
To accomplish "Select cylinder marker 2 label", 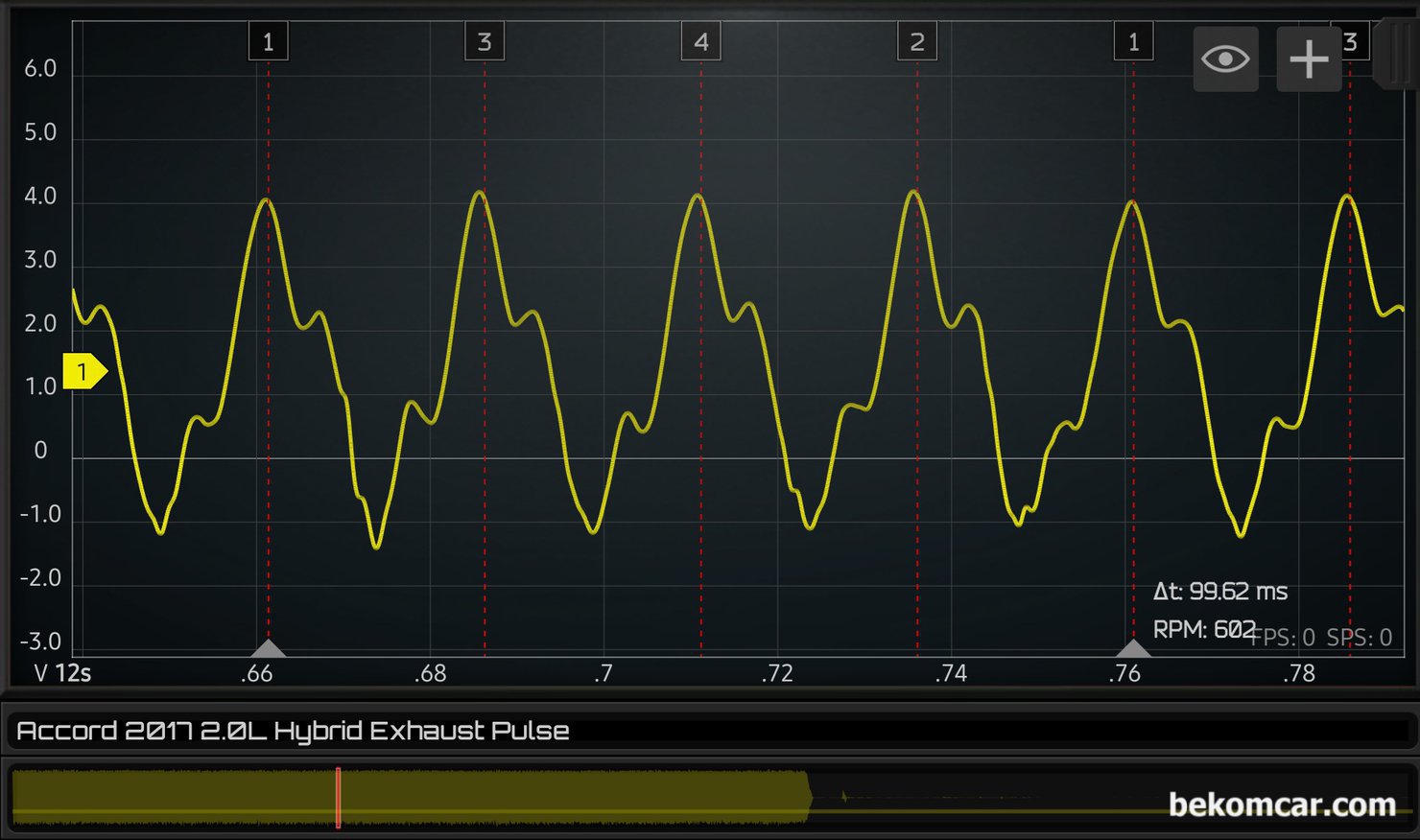I will click(917, 42).
